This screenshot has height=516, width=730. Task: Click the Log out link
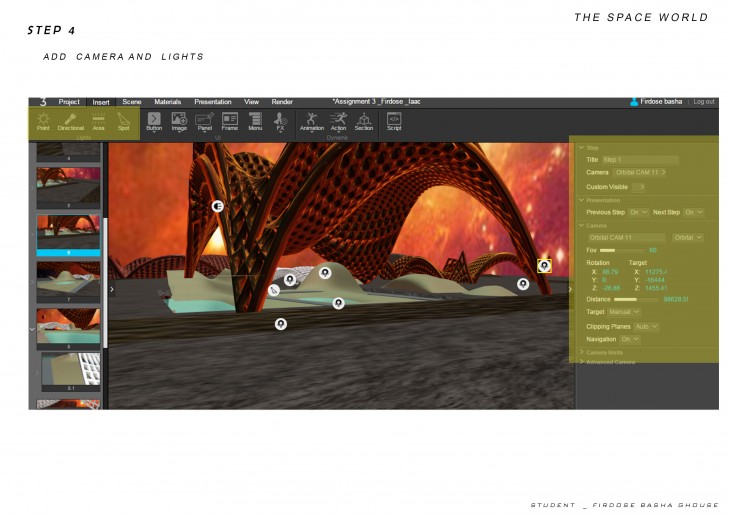pyautogui.click(x=704, y=102)
